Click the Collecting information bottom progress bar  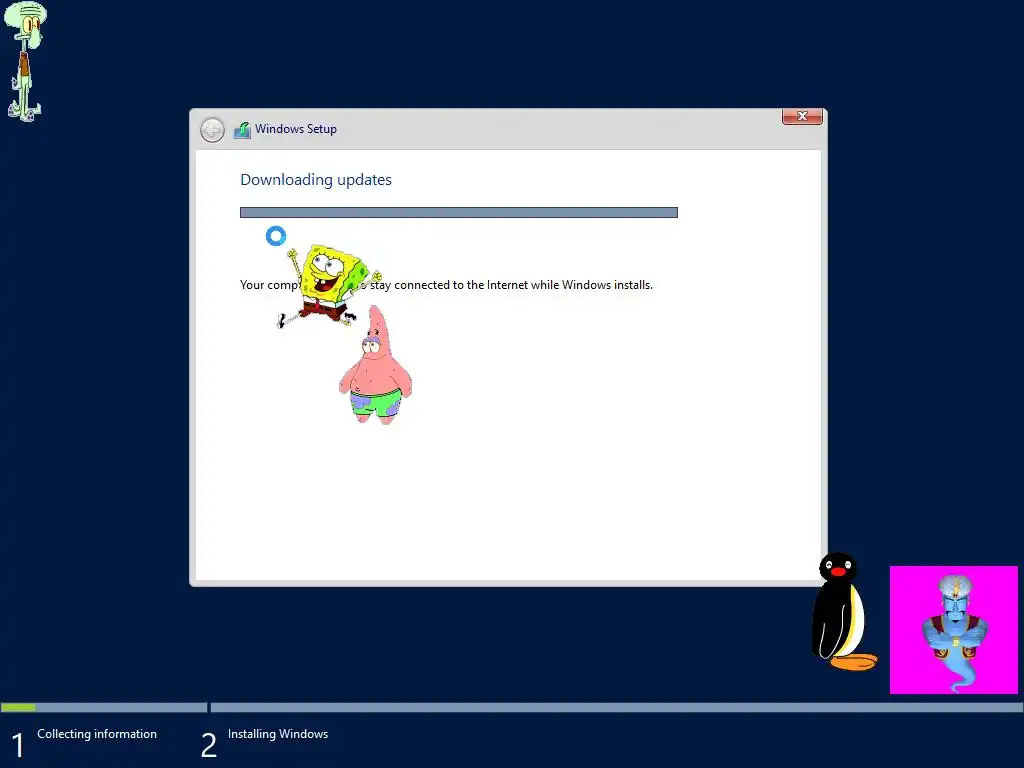104,707
